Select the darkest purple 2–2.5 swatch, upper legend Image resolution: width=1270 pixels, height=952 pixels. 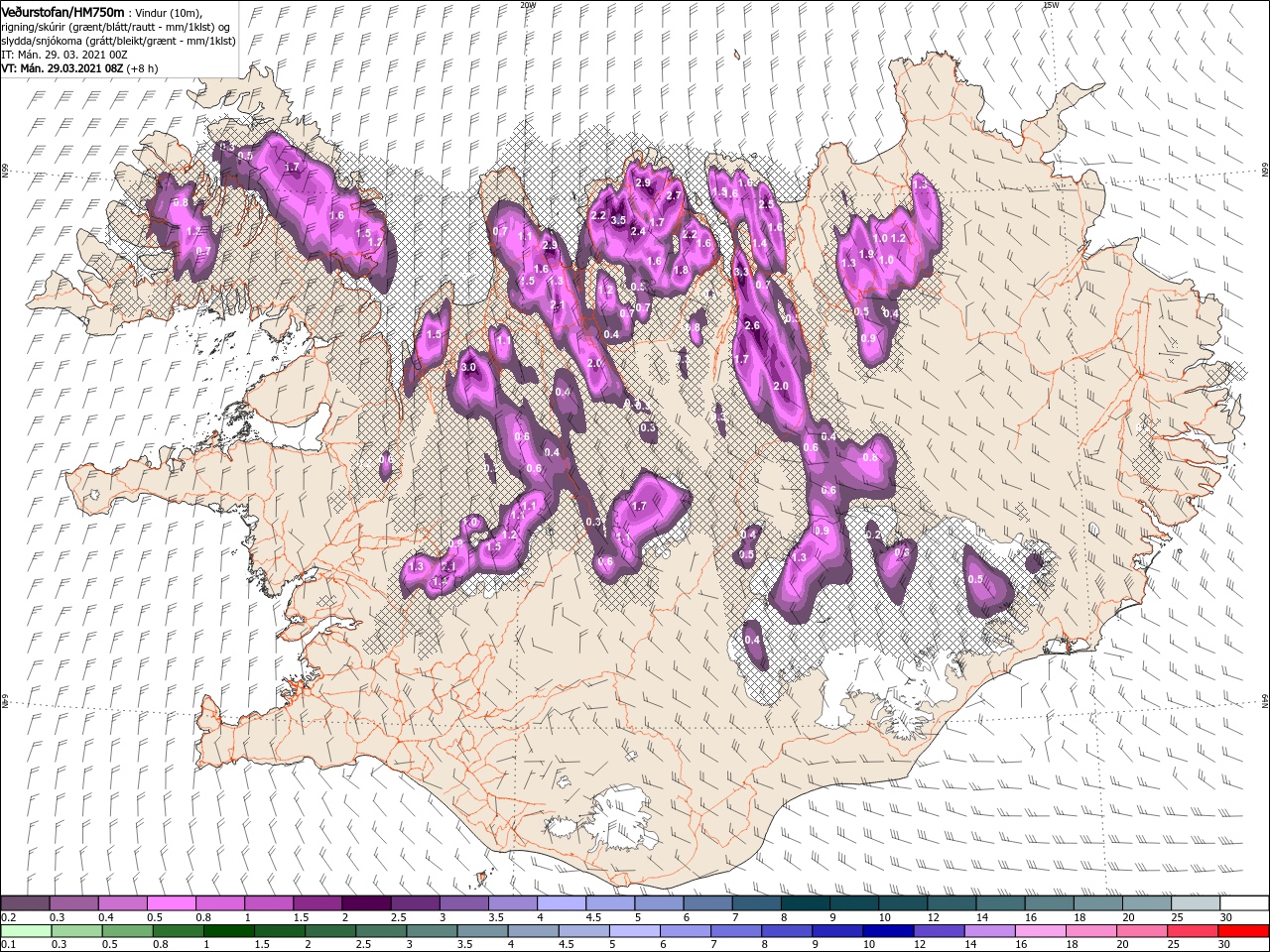[366, 903]
